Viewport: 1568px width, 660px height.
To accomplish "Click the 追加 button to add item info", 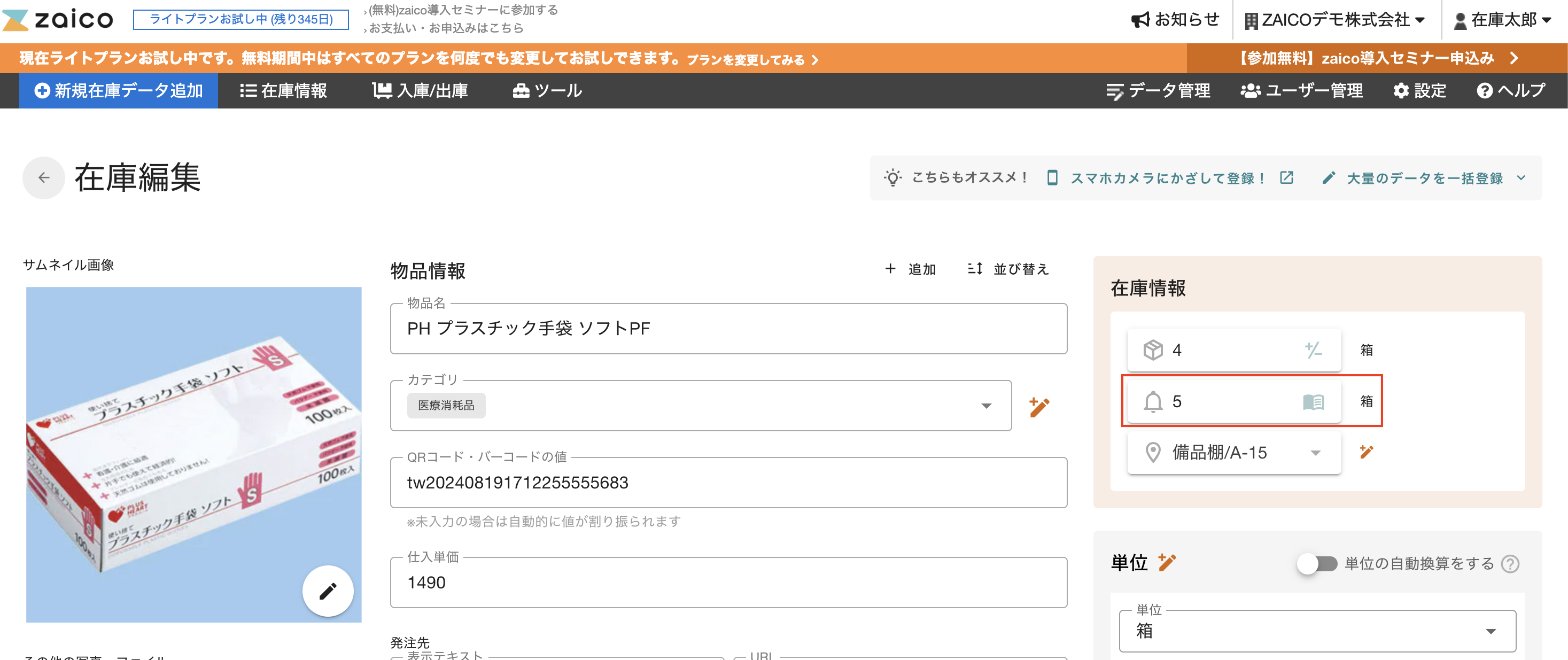I will click(x=911, y=268).
